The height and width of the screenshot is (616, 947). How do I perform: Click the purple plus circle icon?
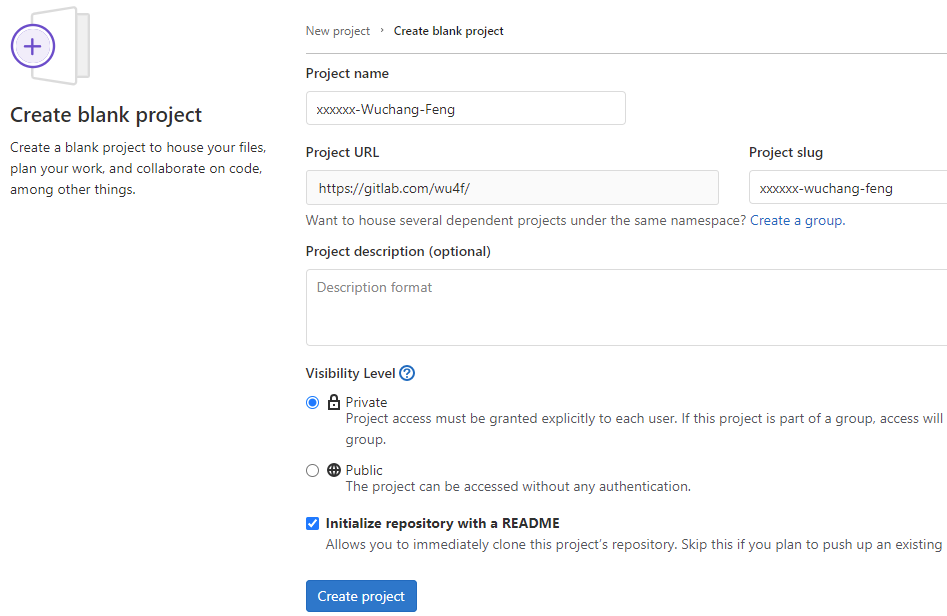(33, 46)
